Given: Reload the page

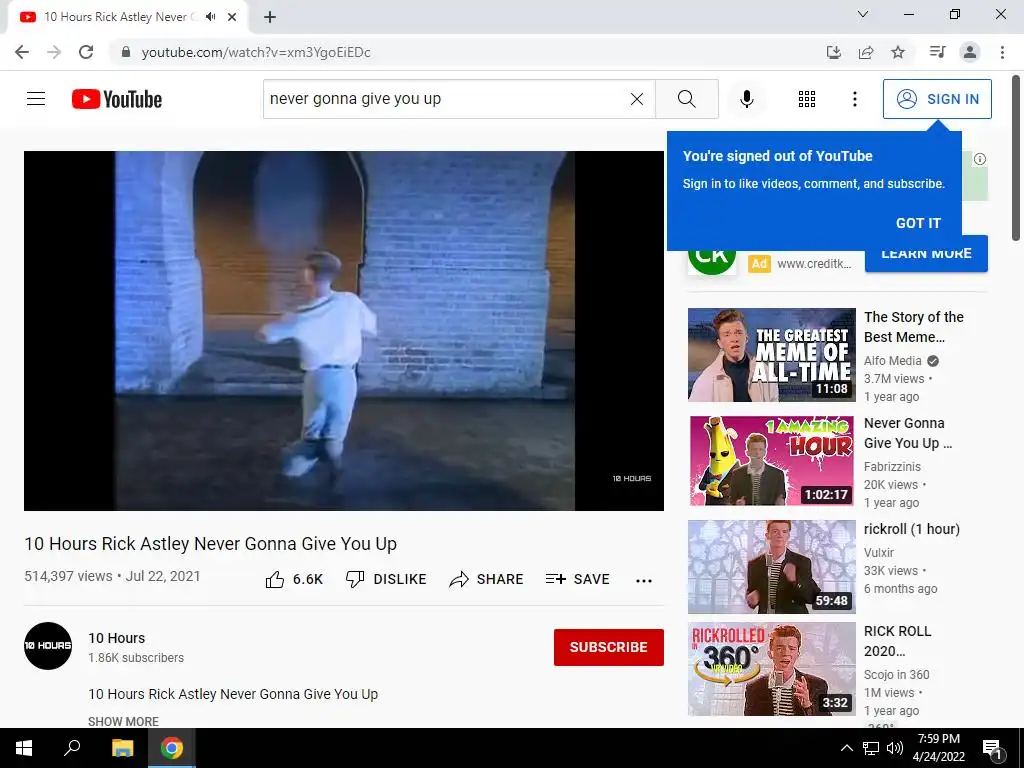Looking at the screenshot, I should (86, 52).
